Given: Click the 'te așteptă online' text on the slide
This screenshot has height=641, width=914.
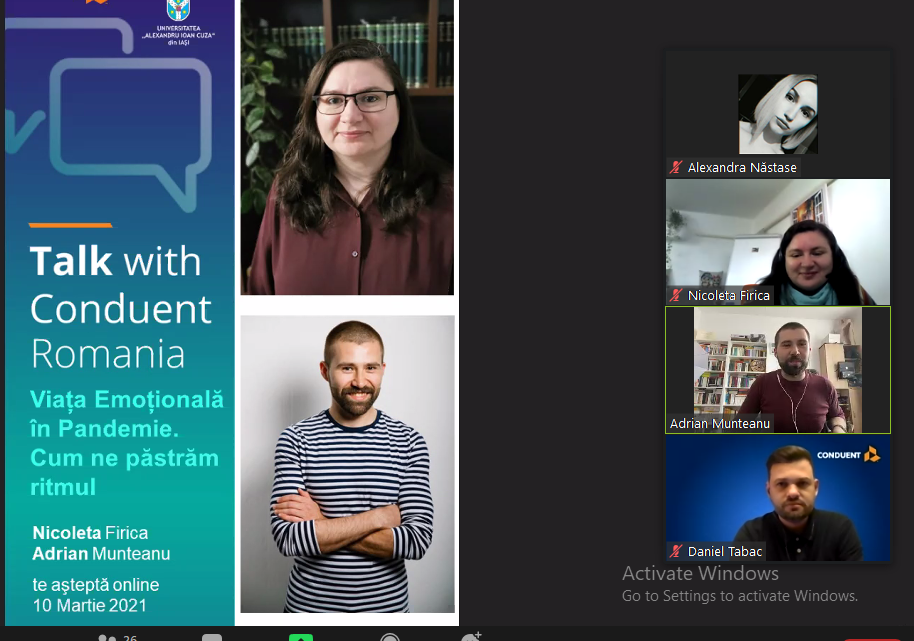Looking at the screenshot, I should point(96,584).
